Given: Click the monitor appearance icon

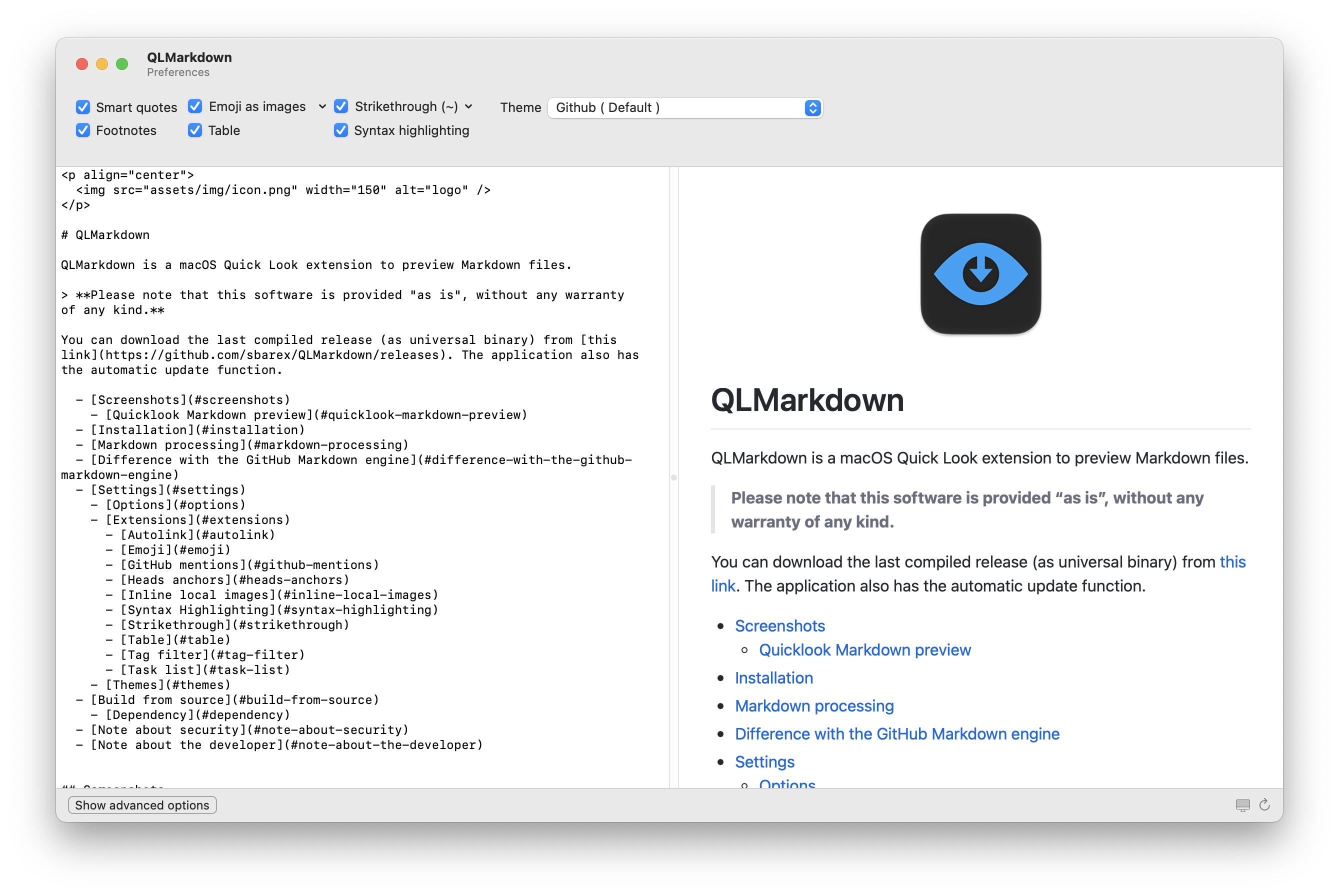Looking at the screenshot, I should [x=1242, y=805].
